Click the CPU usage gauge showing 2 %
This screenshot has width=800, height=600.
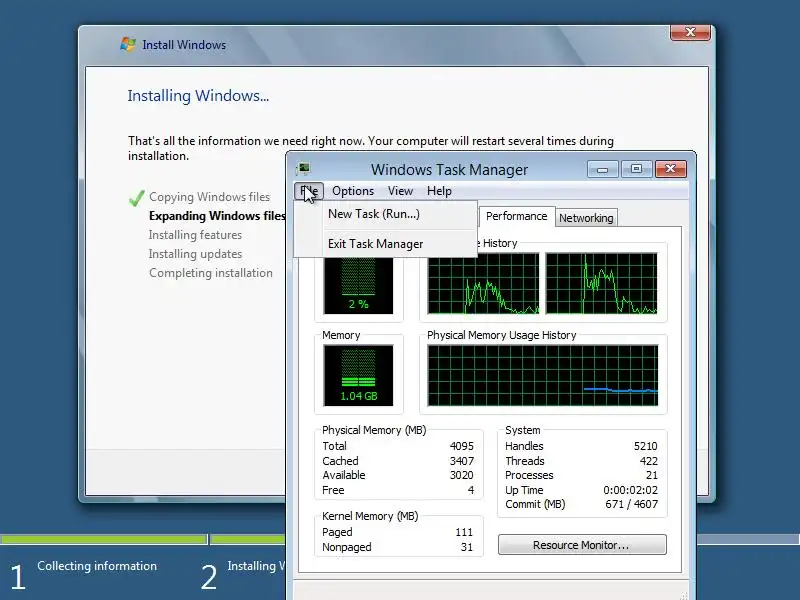coord(358,286)
